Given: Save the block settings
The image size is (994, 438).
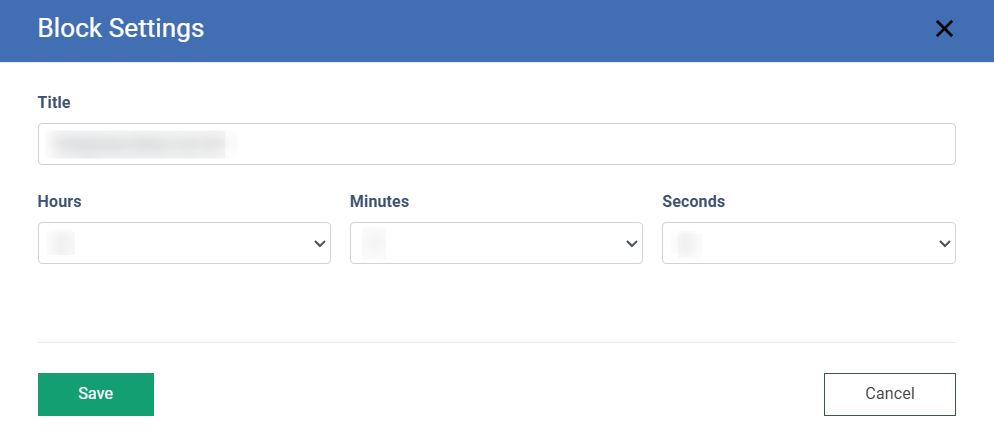Looking at the screenshot, I should (96, 394).
